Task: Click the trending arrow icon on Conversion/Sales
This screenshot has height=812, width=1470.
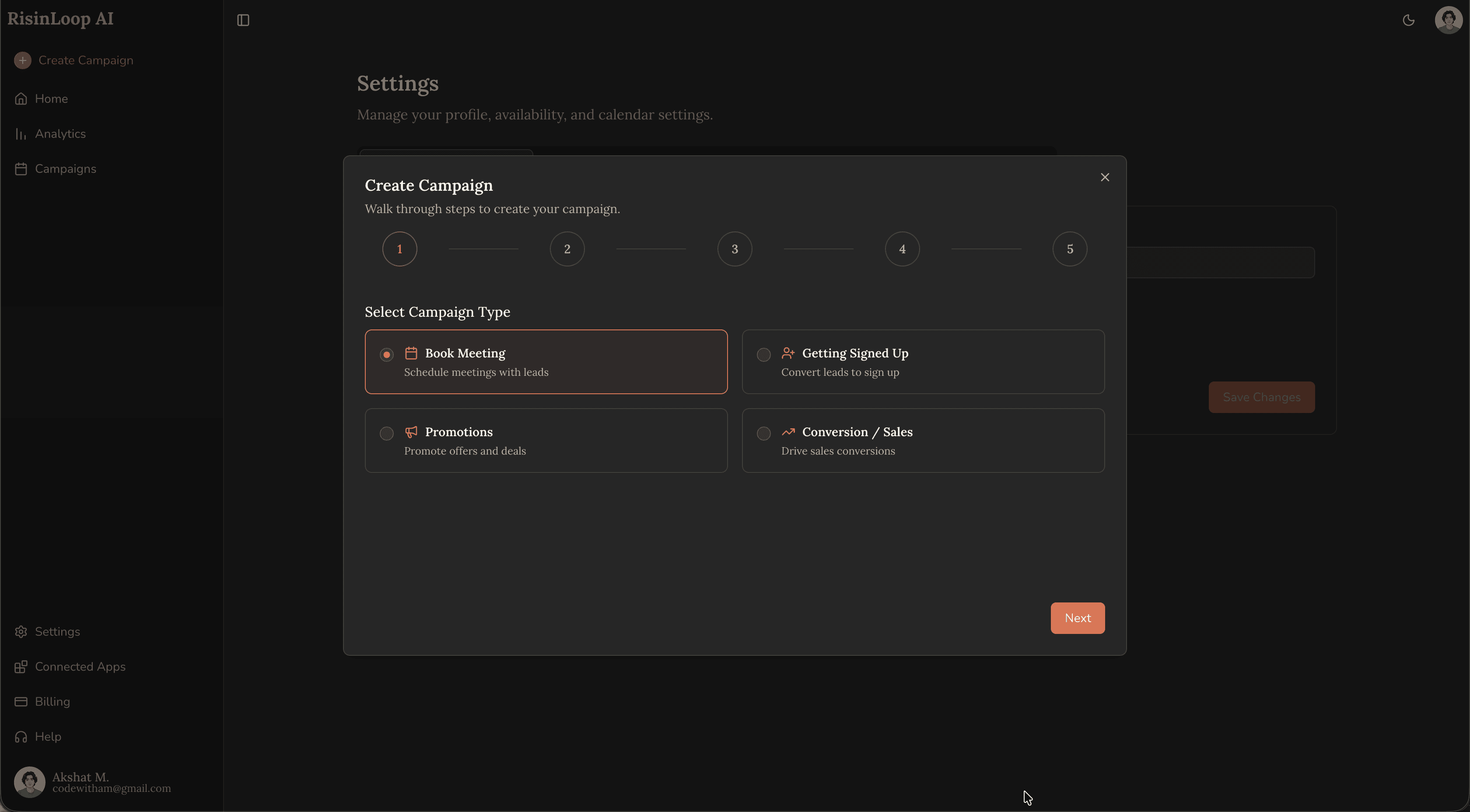Action: [789, 433]
